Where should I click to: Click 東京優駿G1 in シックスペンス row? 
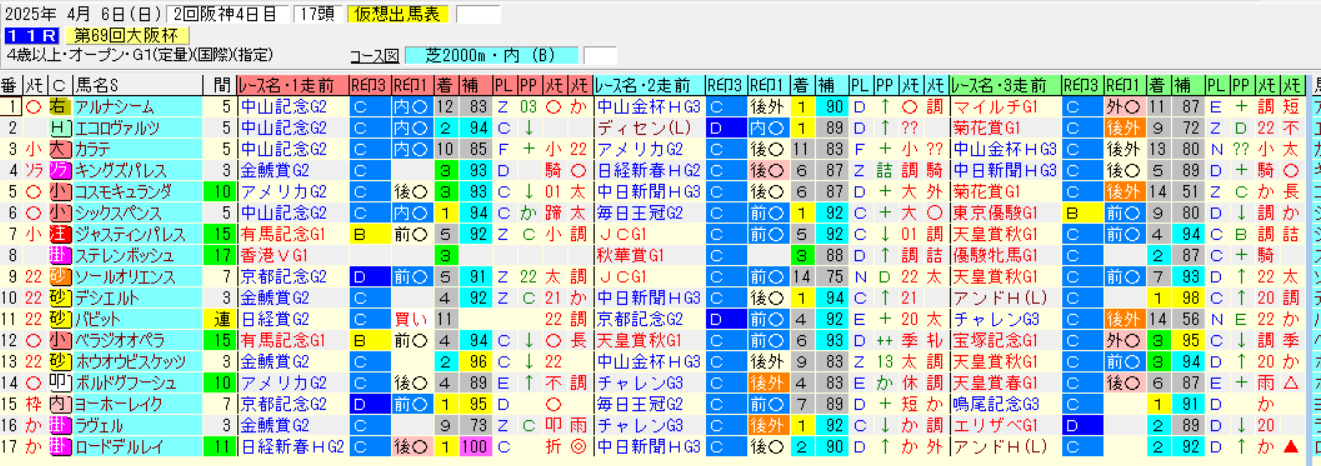(x=1005, y=213)
